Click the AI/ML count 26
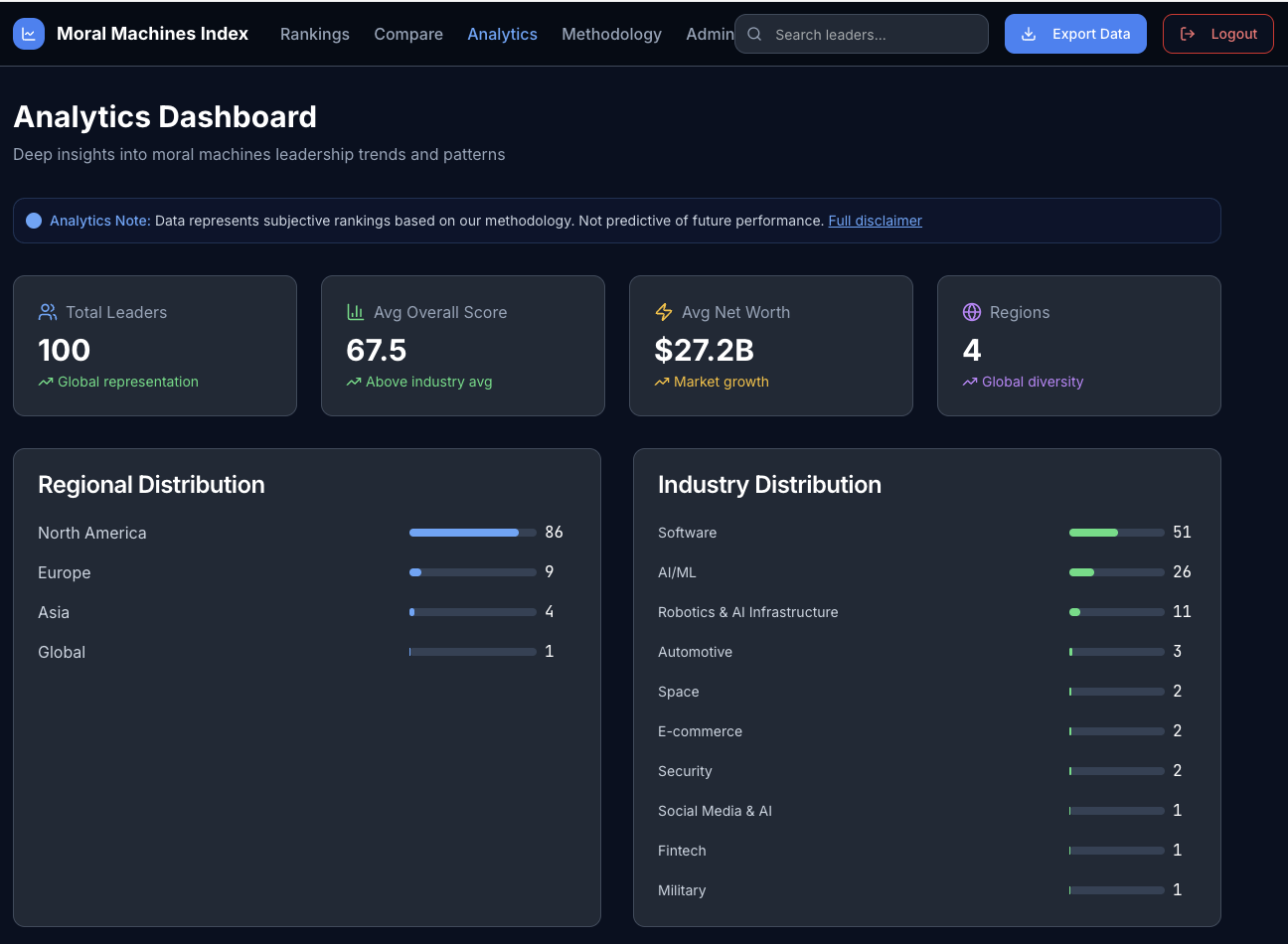Viewport: 1288px width, 944px height. 1182,572
